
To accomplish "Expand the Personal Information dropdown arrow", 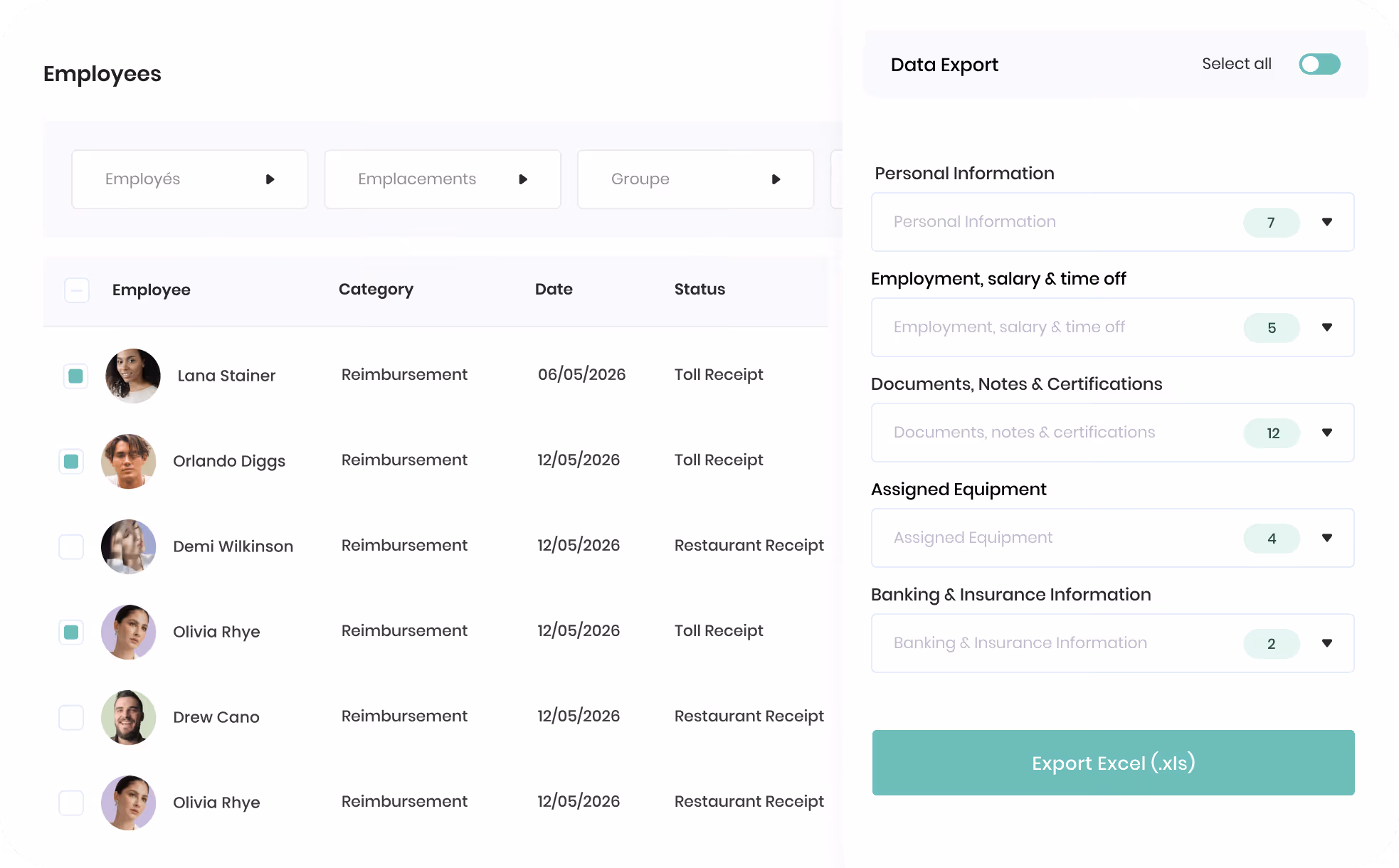I will (x=1327, y=222).
